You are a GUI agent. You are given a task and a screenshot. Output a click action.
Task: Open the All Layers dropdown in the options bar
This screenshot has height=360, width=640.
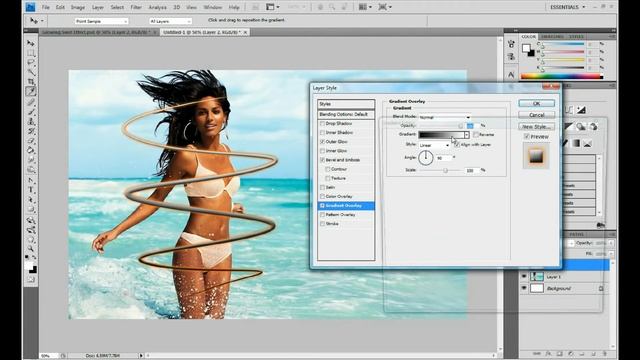tap(170, 21)
